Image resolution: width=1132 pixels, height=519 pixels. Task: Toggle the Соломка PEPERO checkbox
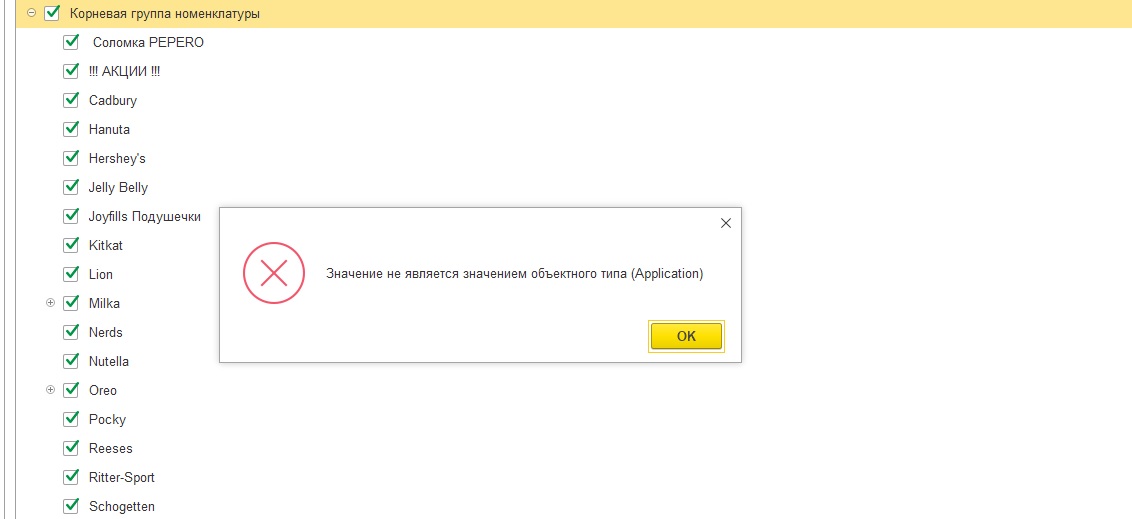(71, 43)
